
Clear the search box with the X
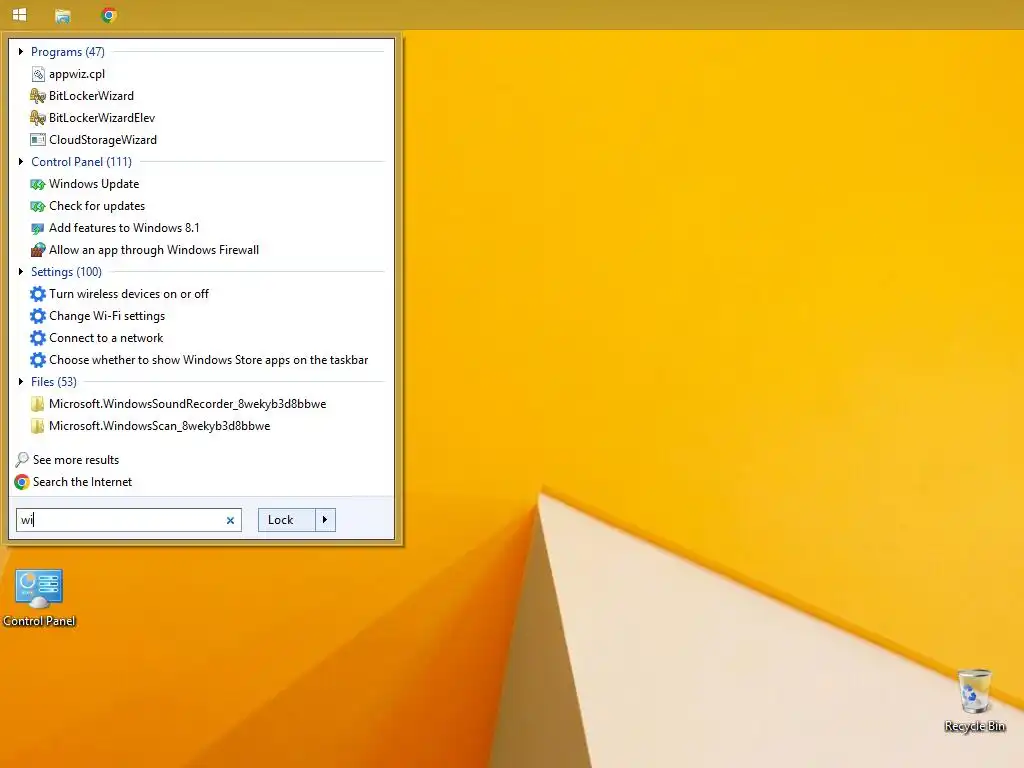click(x=230, y=520)
